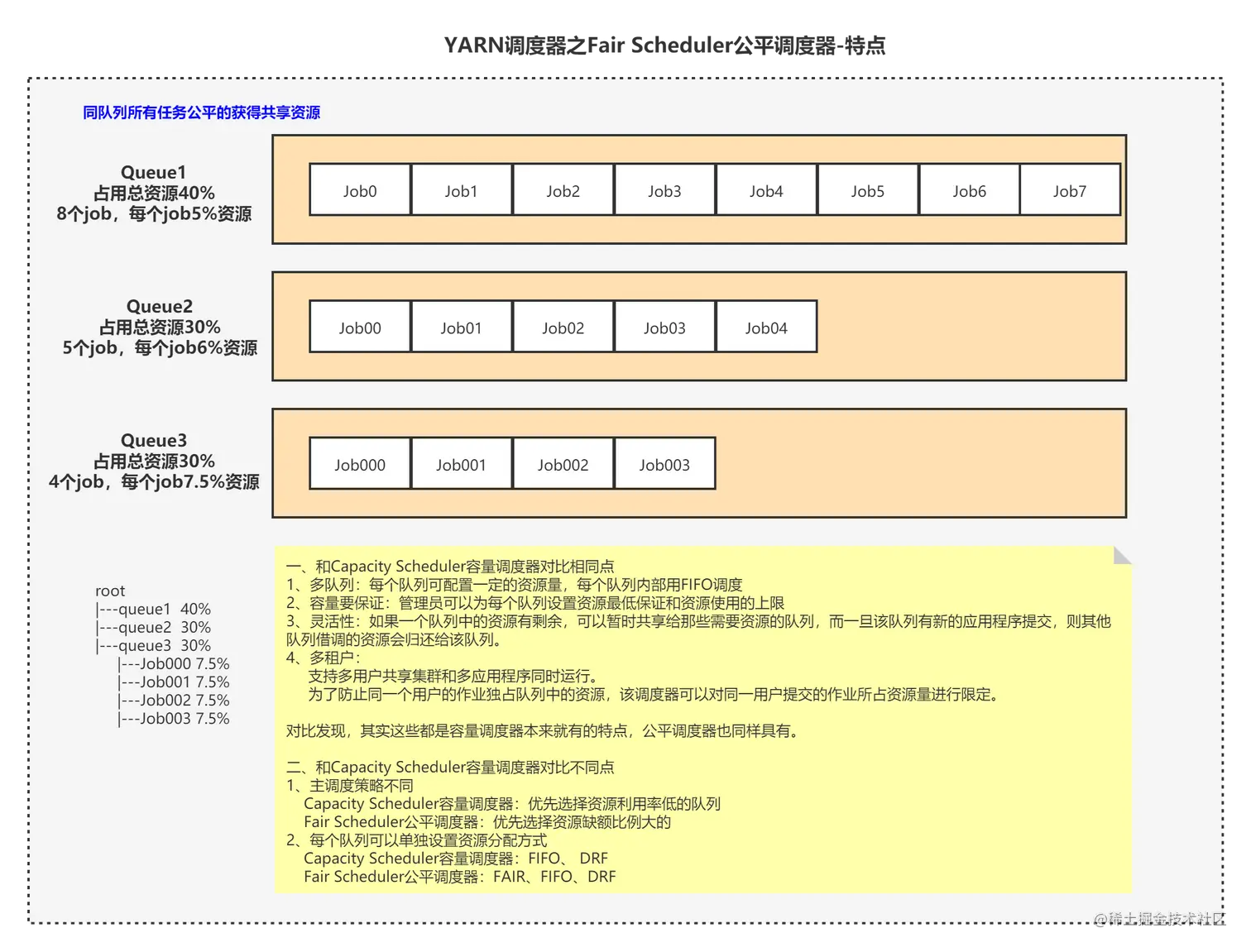This screenshot has height=952, width=1251.
Task: Select the Job000 box in Queue3
Action: click(359, 464)
